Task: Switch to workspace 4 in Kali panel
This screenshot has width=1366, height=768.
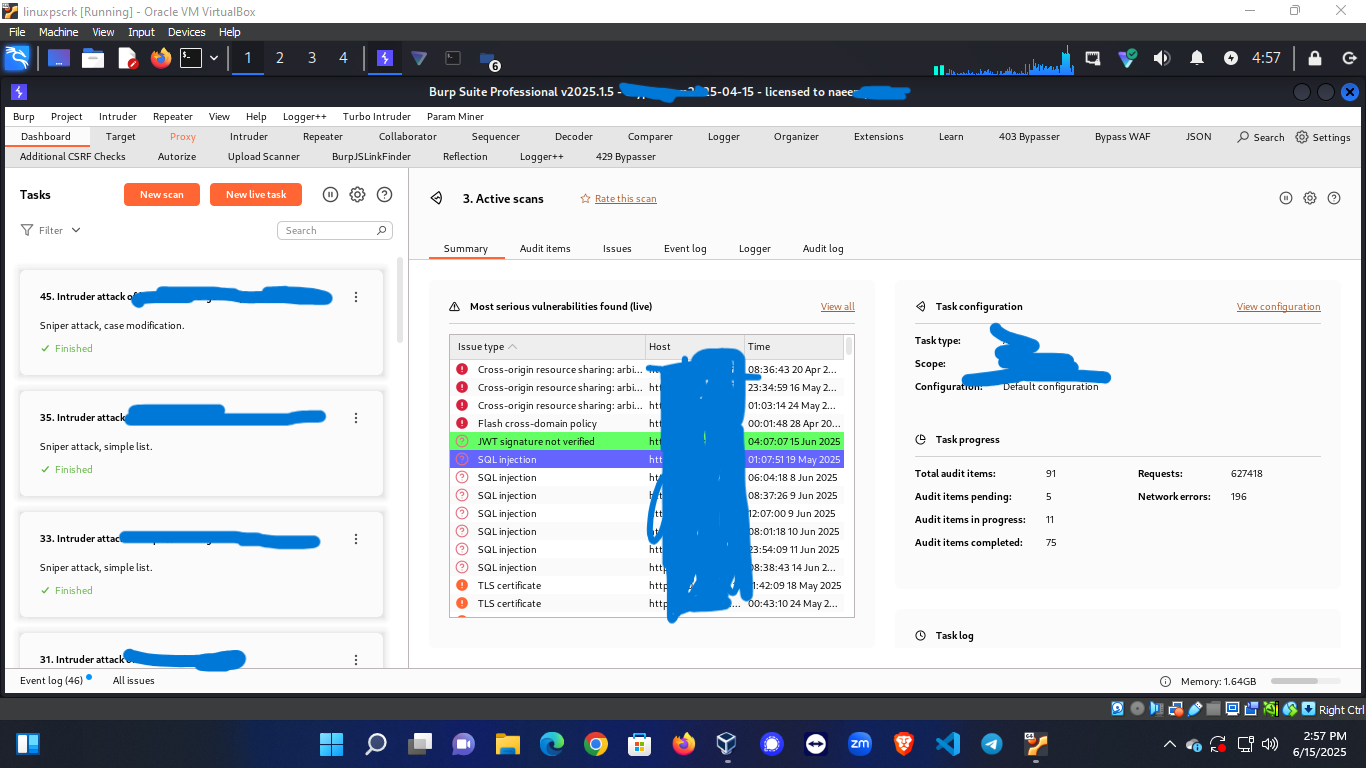Action: tap(344, 58)
